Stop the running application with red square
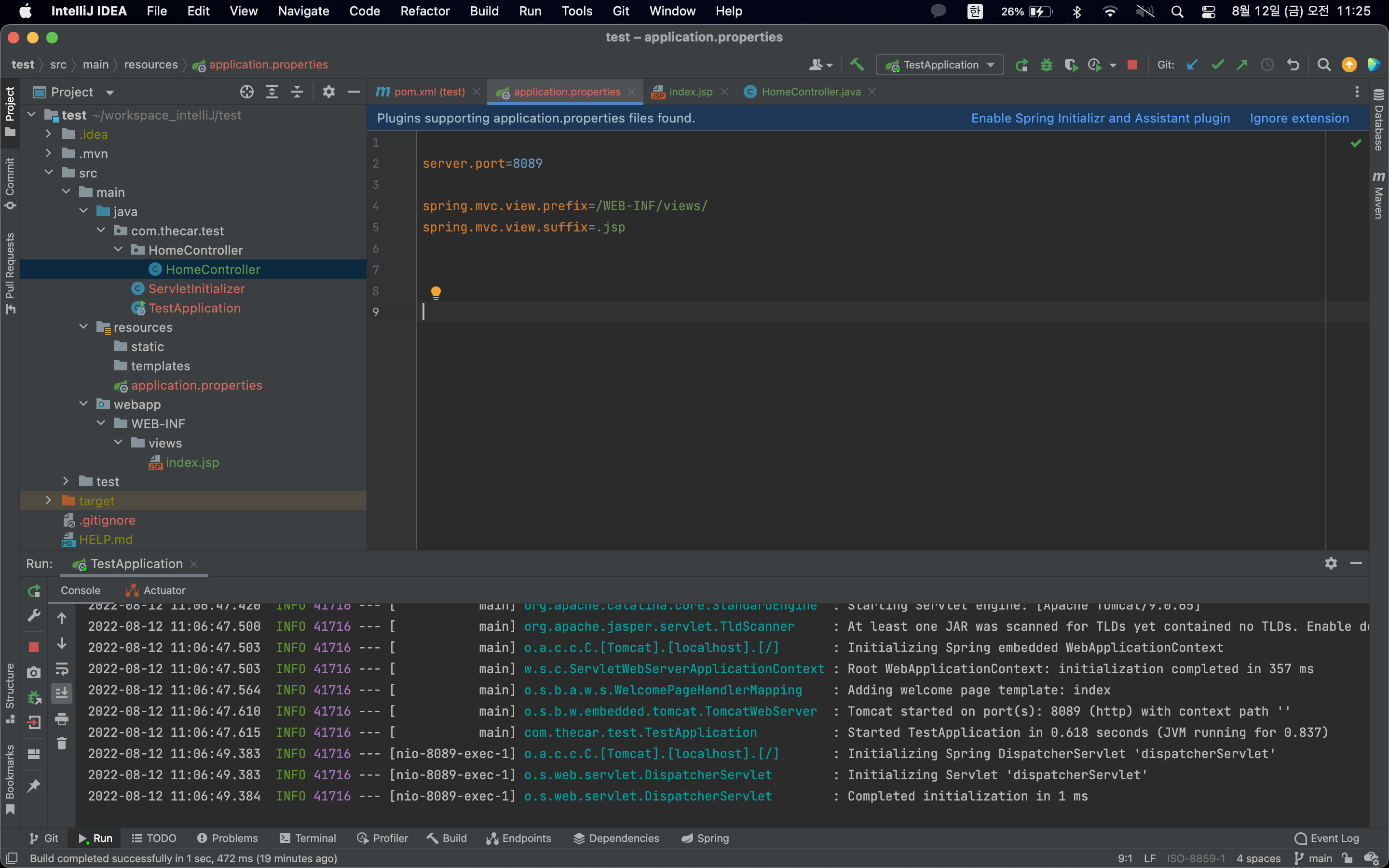1389x868 pixels. point(1132,65)
